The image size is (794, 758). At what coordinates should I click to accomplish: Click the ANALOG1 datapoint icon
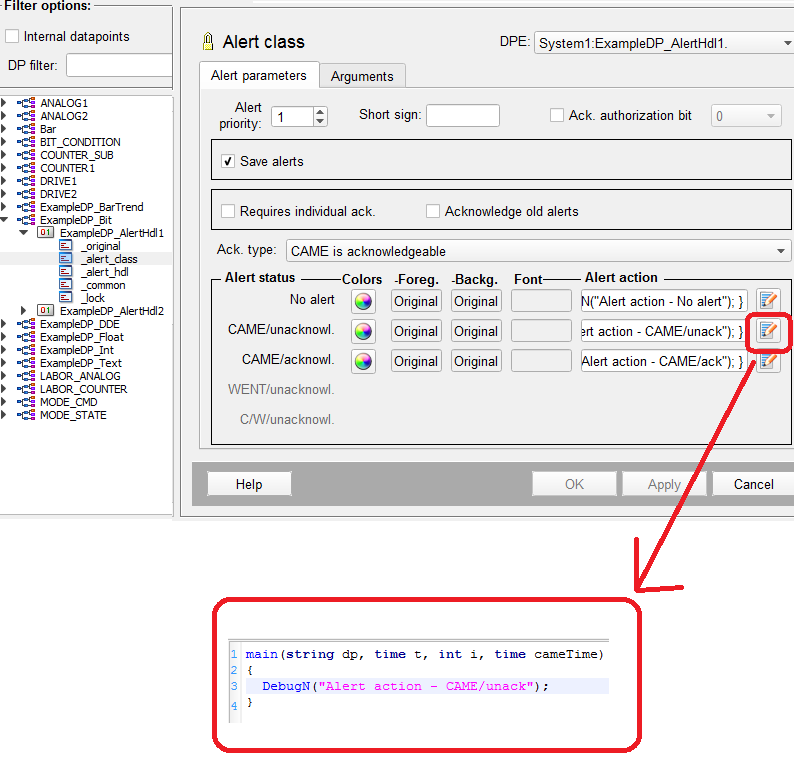pyautogui.click(x=27, y=103)
